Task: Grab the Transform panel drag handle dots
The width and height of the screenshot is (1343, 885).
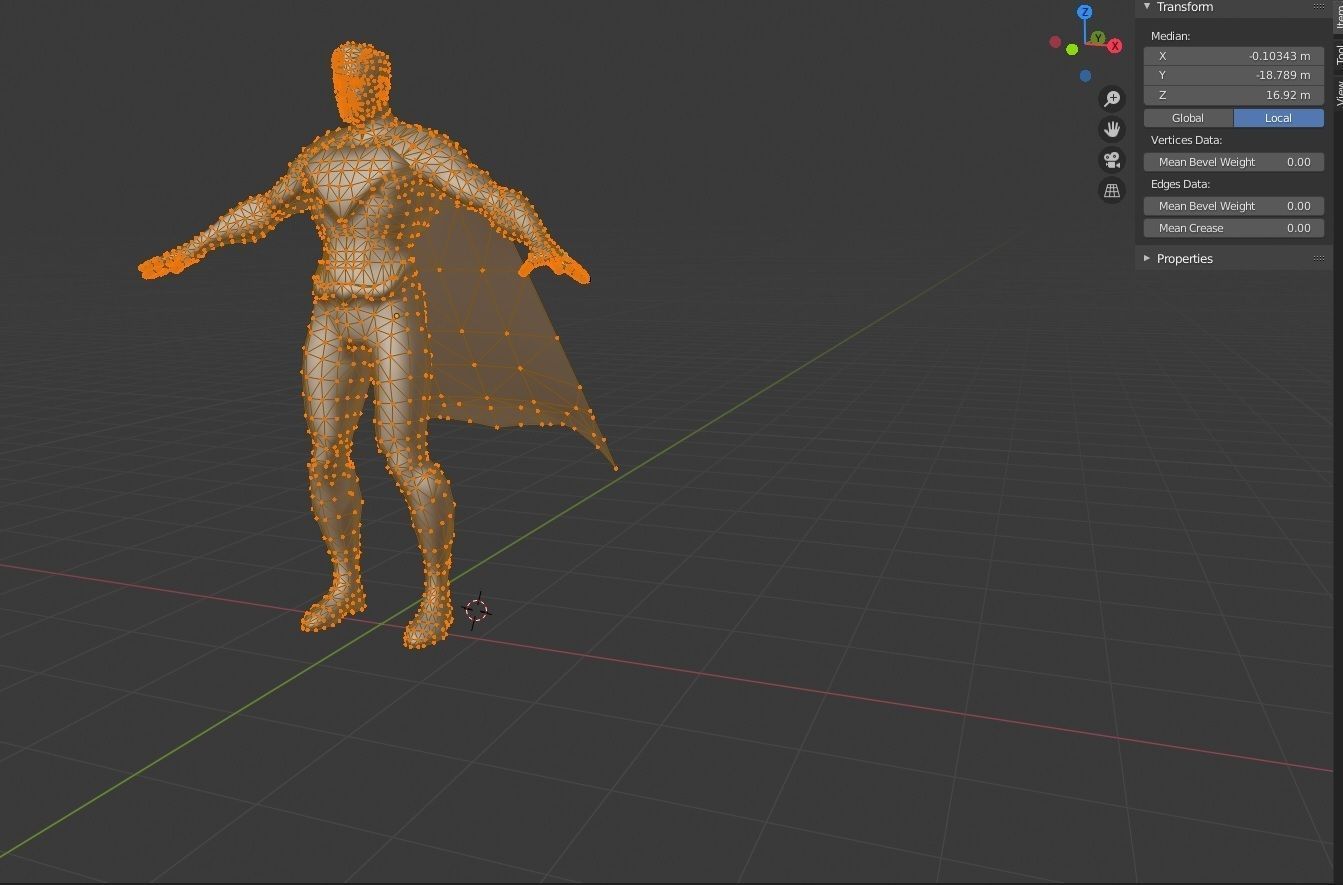Action: point(1318,7)
